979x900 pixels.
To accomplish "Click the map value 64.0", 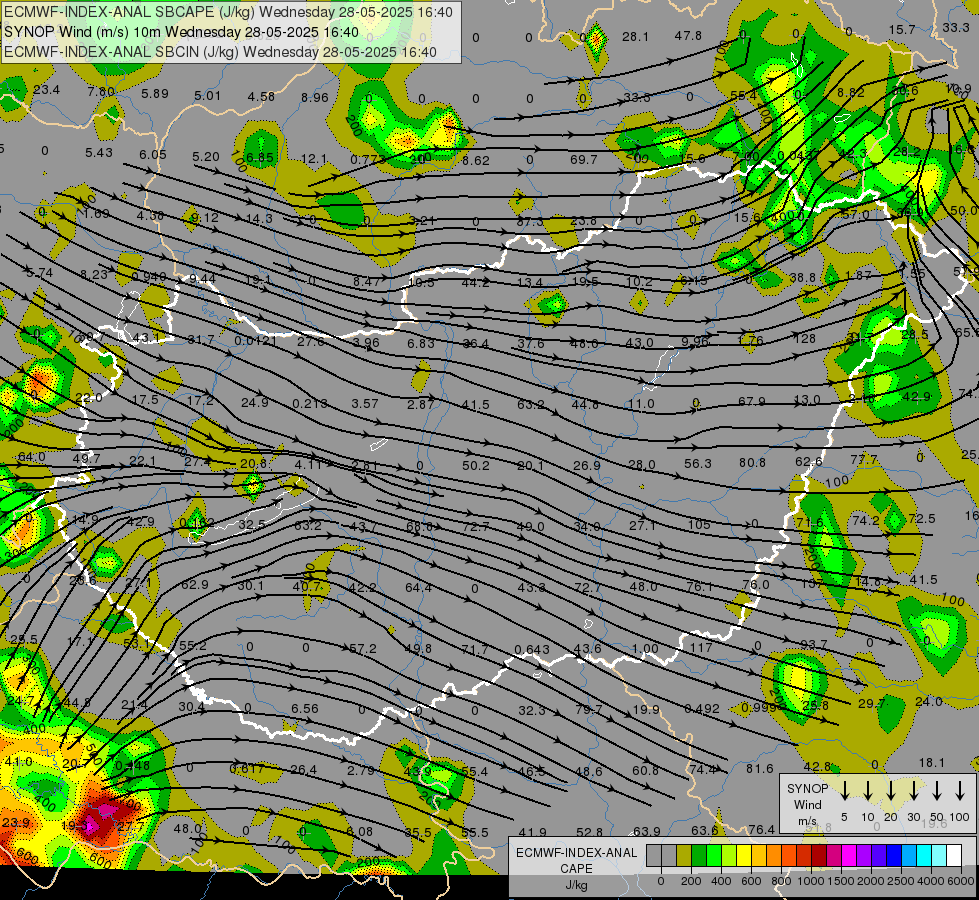I will click(x=31, y=457).
